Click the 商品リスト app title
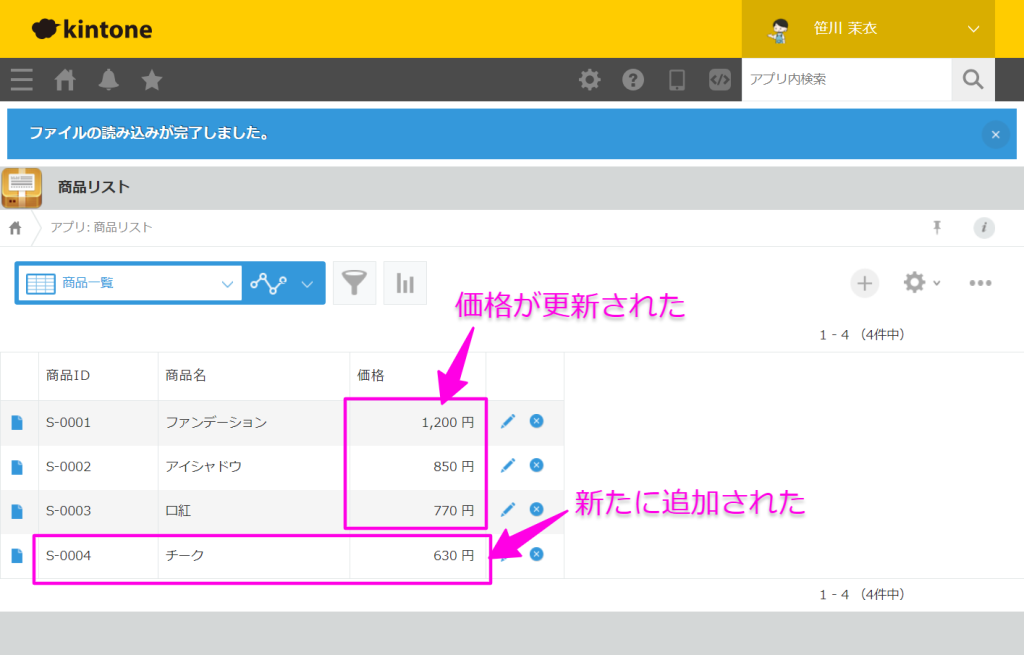Image resolution: width=1024 pixels, height=655 pixels. point(94,187)
